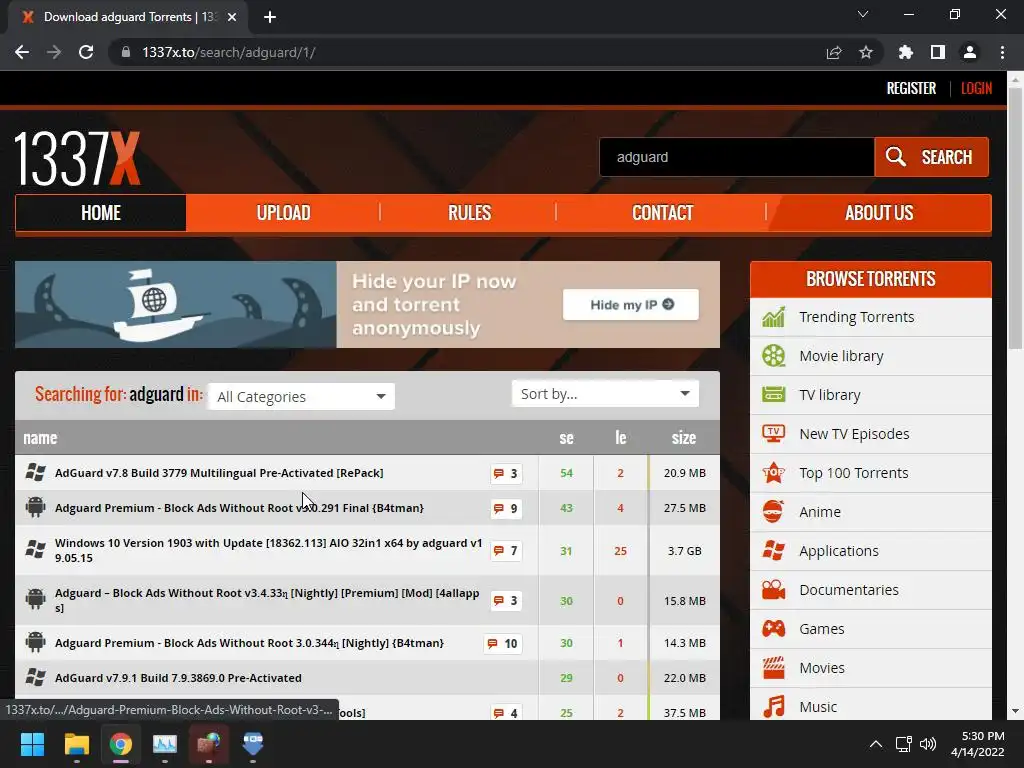Click the 'le' leechers column header
The width and height of the screenshot is (1024, 768).
point(620,438)
